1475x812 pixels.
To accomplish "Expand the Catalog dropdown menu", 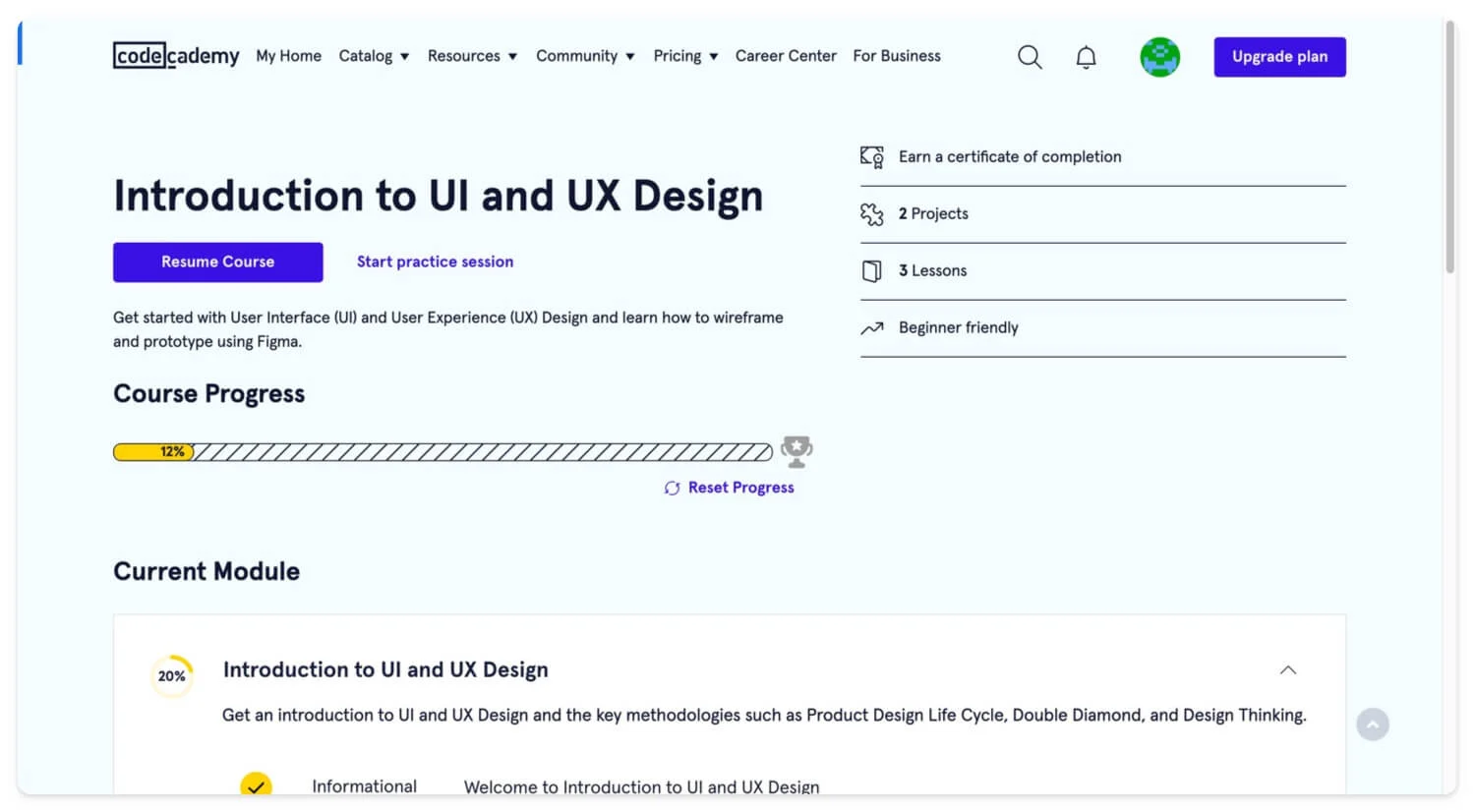I will [374, 56].
